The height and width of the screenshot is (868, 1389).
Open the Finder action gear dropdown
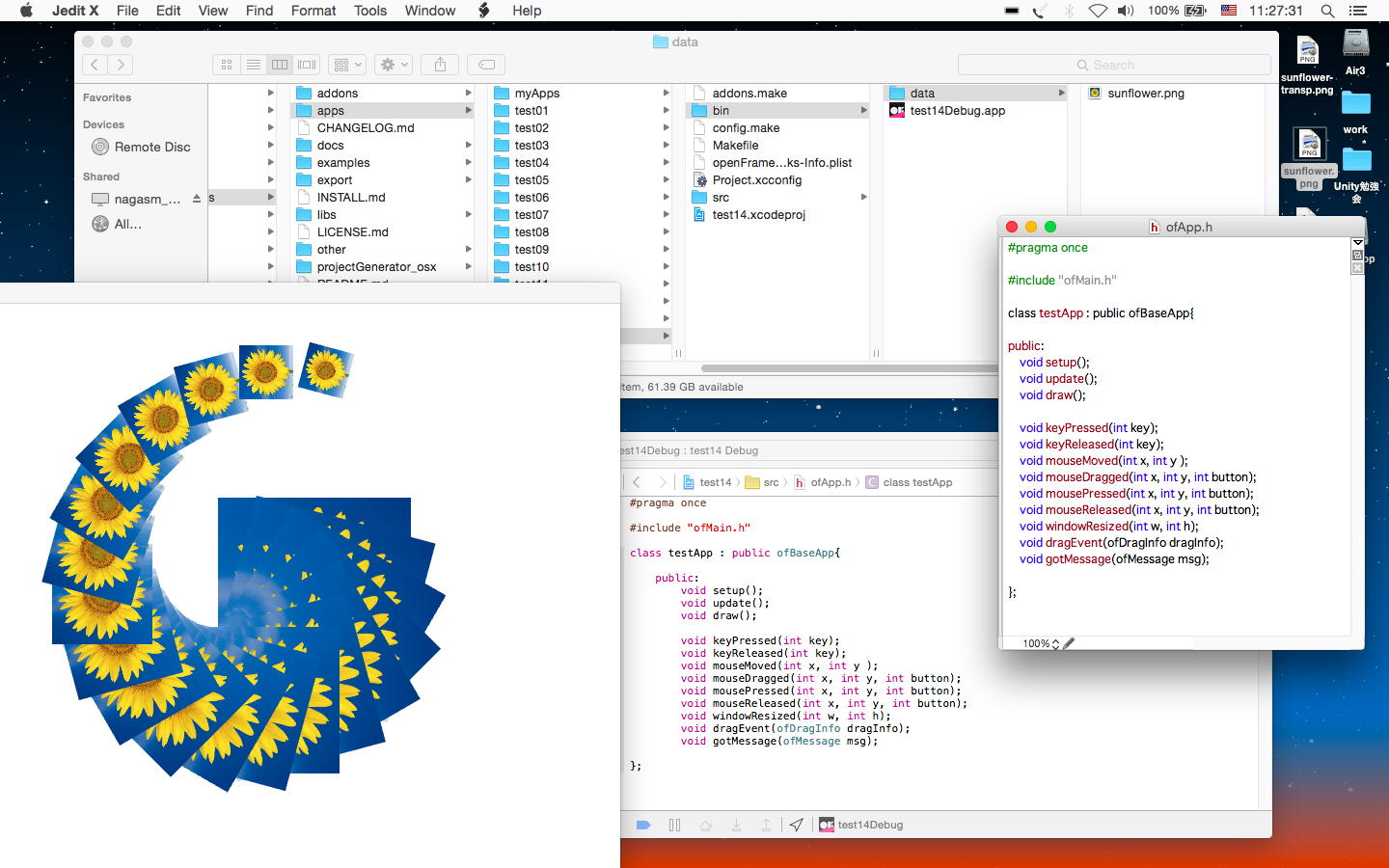tap(394, 65)
